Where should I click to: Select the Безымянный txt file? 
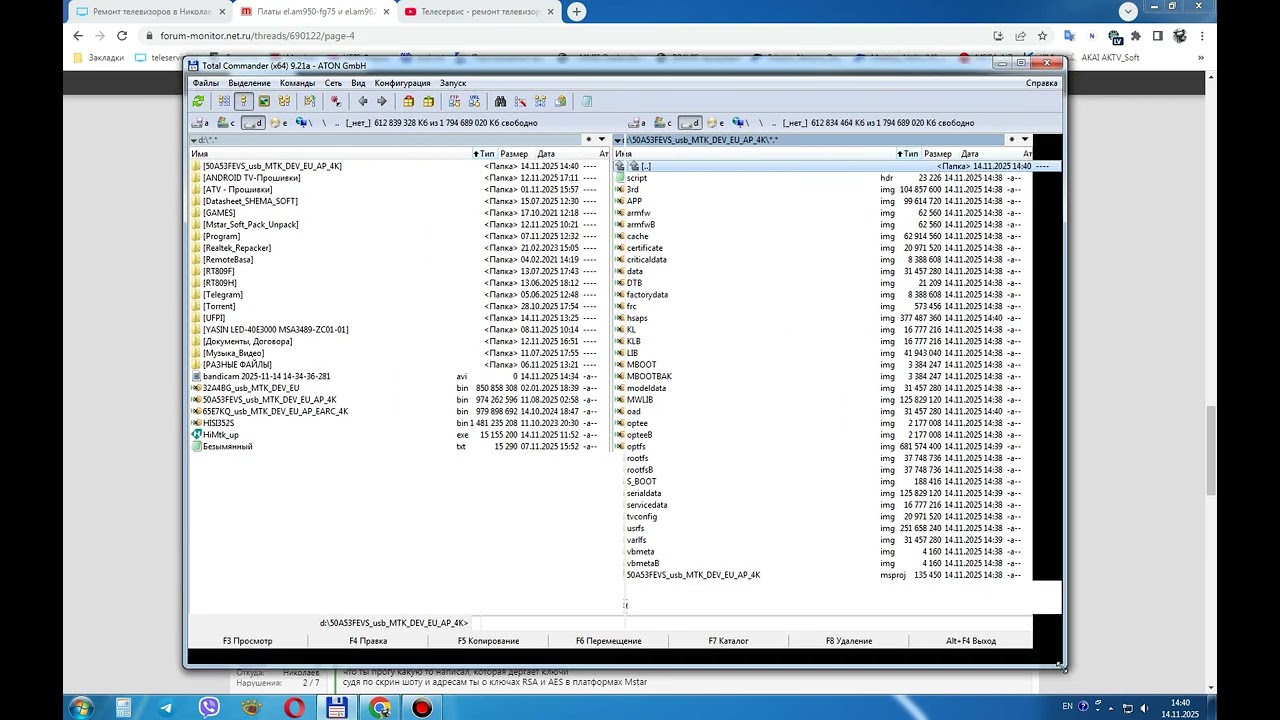pyautogui.click(x=227, y=447)
